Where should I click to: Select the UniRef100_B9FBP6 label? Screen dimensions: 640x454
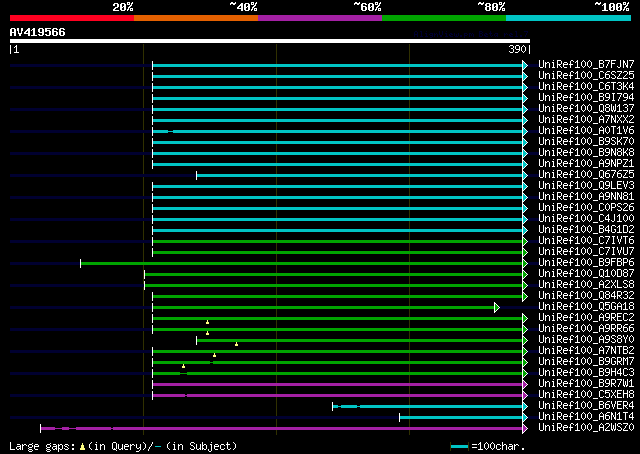coord(586,263)
